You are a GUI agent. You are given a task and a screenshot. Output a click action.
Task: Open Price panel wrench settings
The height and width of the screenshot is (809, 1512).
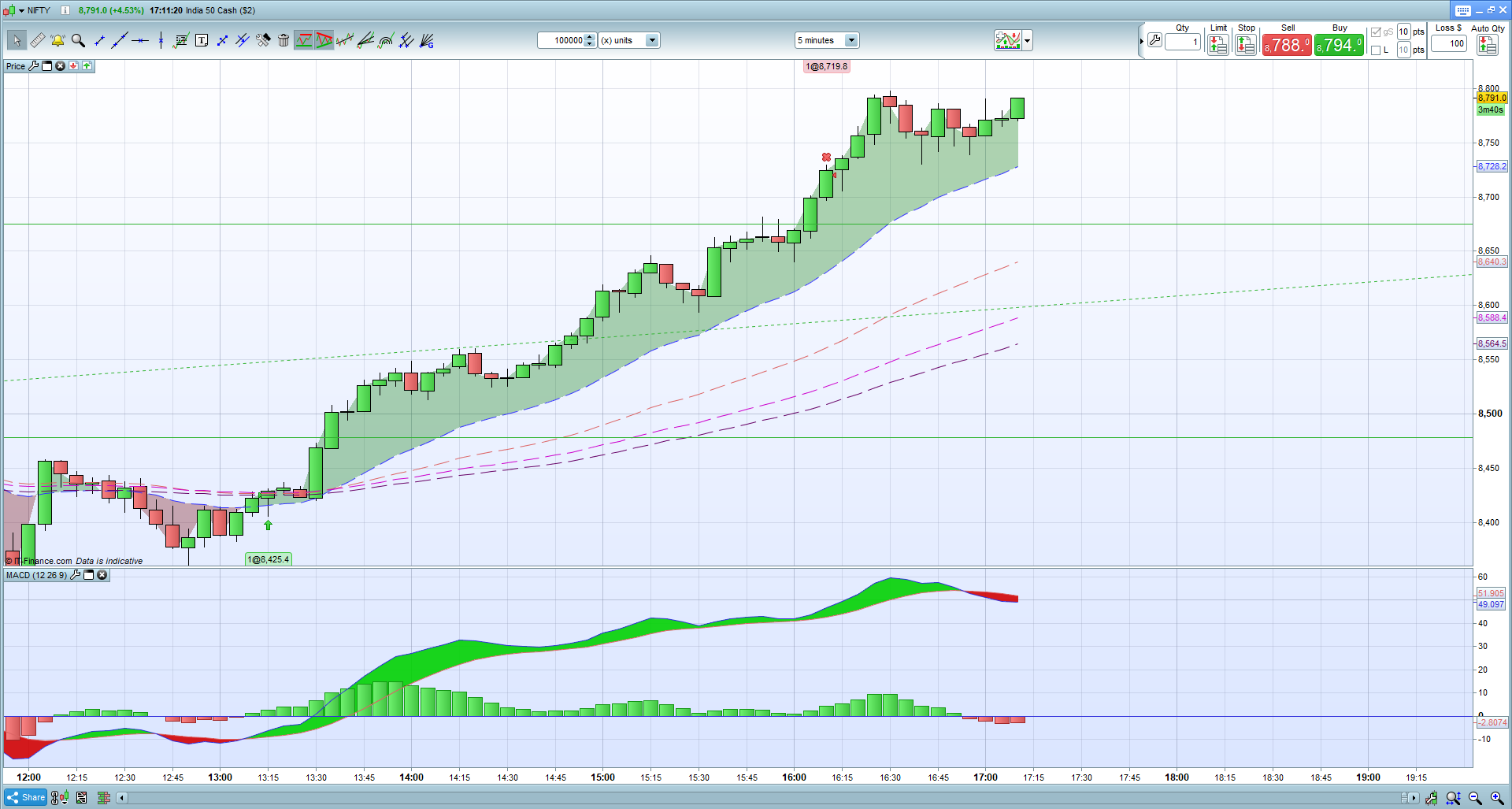(x=33, y=66)
